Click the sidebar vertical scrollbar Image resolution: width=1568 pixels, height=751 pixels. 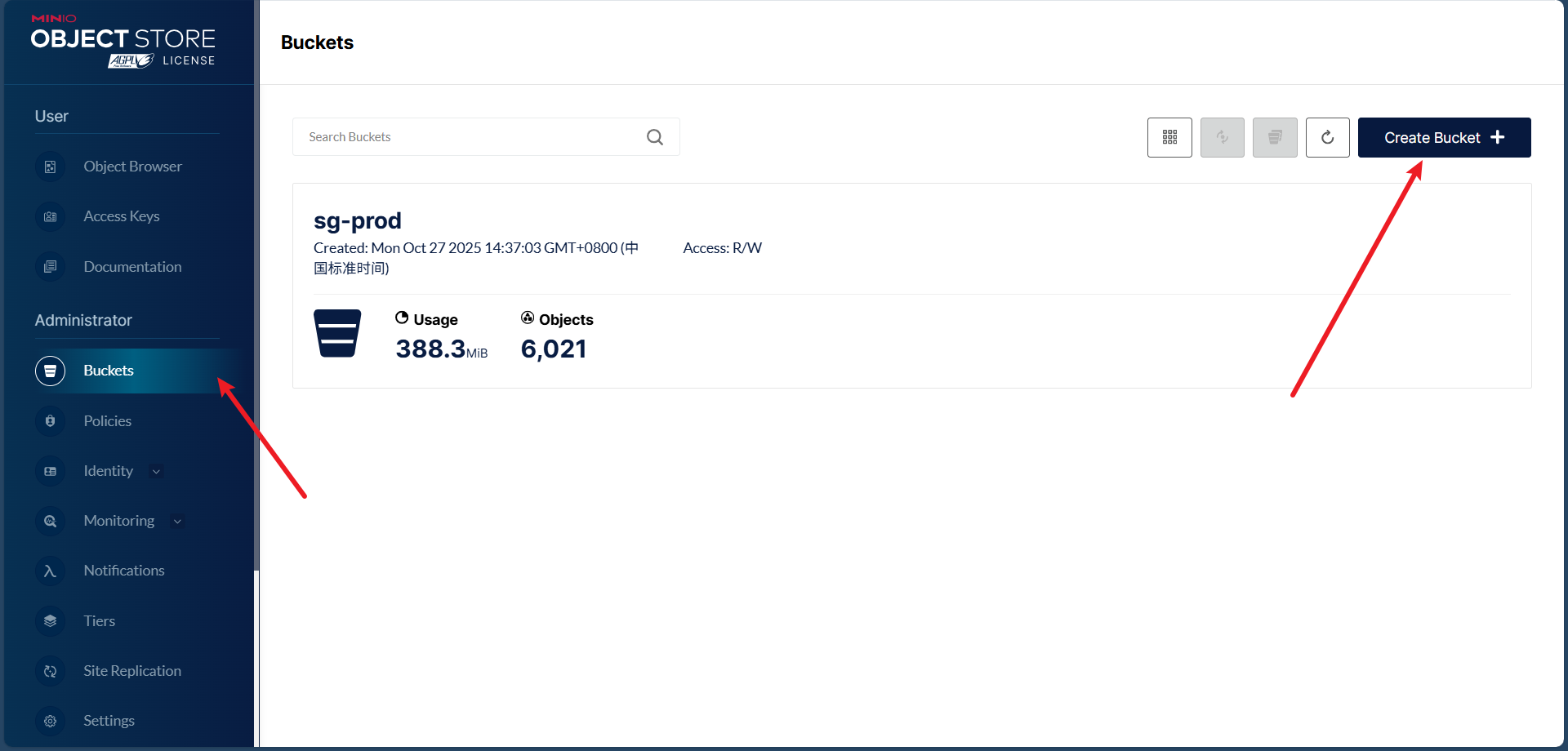pos(256,286)
